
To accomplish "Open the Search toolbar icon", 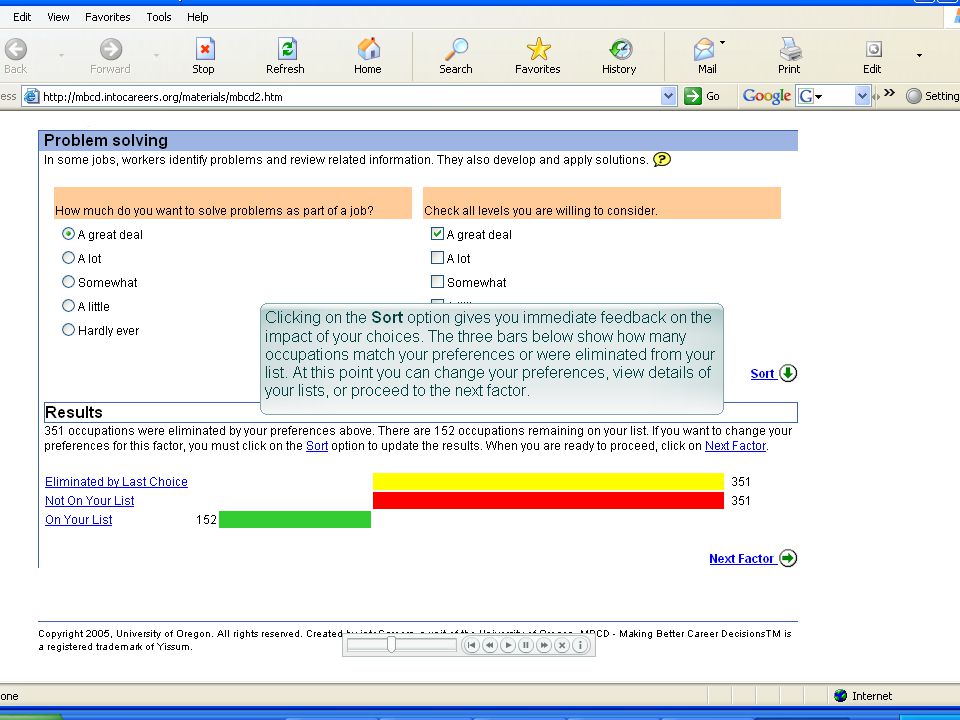I will [x=456, y=49].
